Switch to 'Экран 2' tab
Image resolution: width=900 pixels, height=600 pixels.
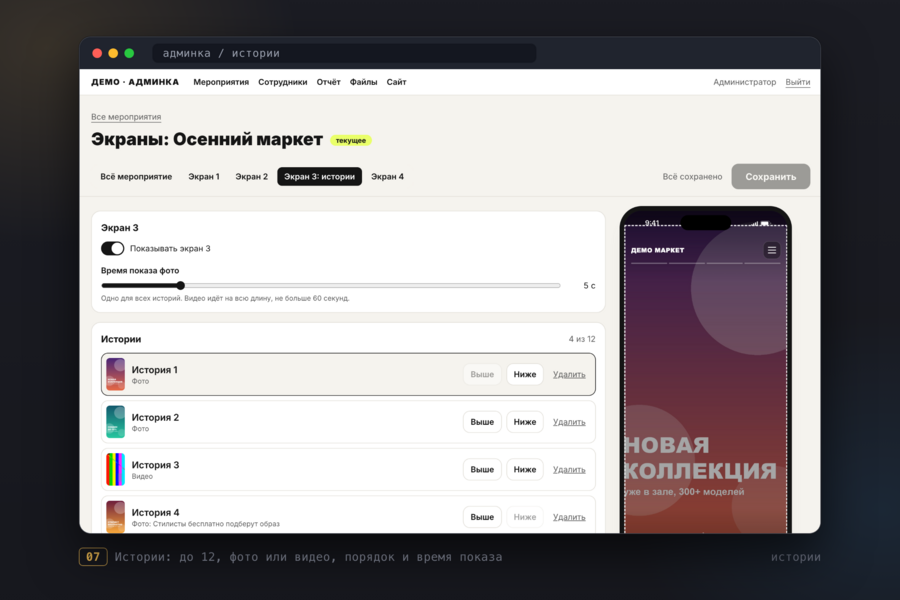(251, 176)
